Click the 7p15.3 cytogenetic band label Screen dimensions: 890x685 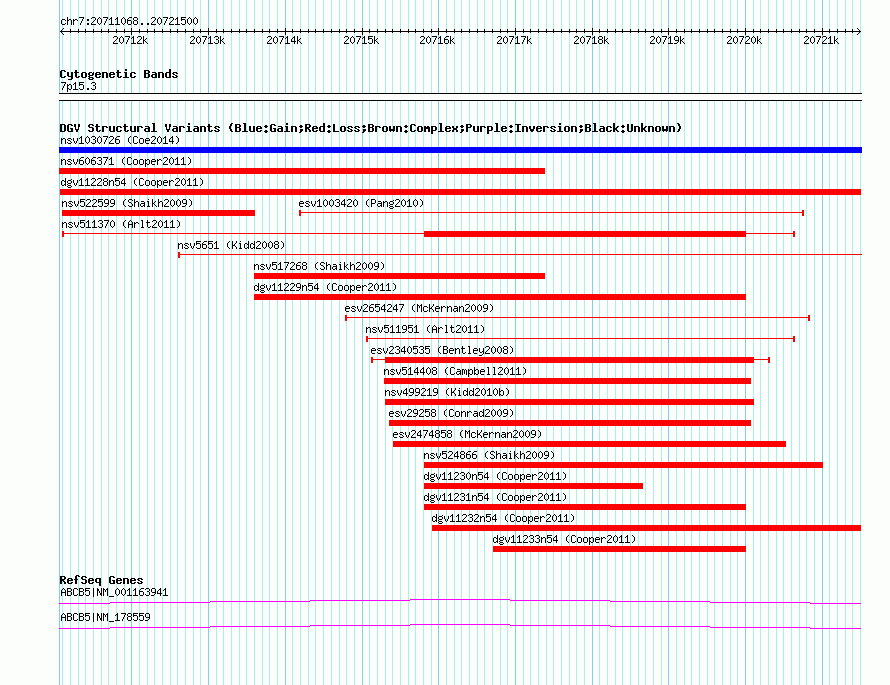[x=78, y=86]
